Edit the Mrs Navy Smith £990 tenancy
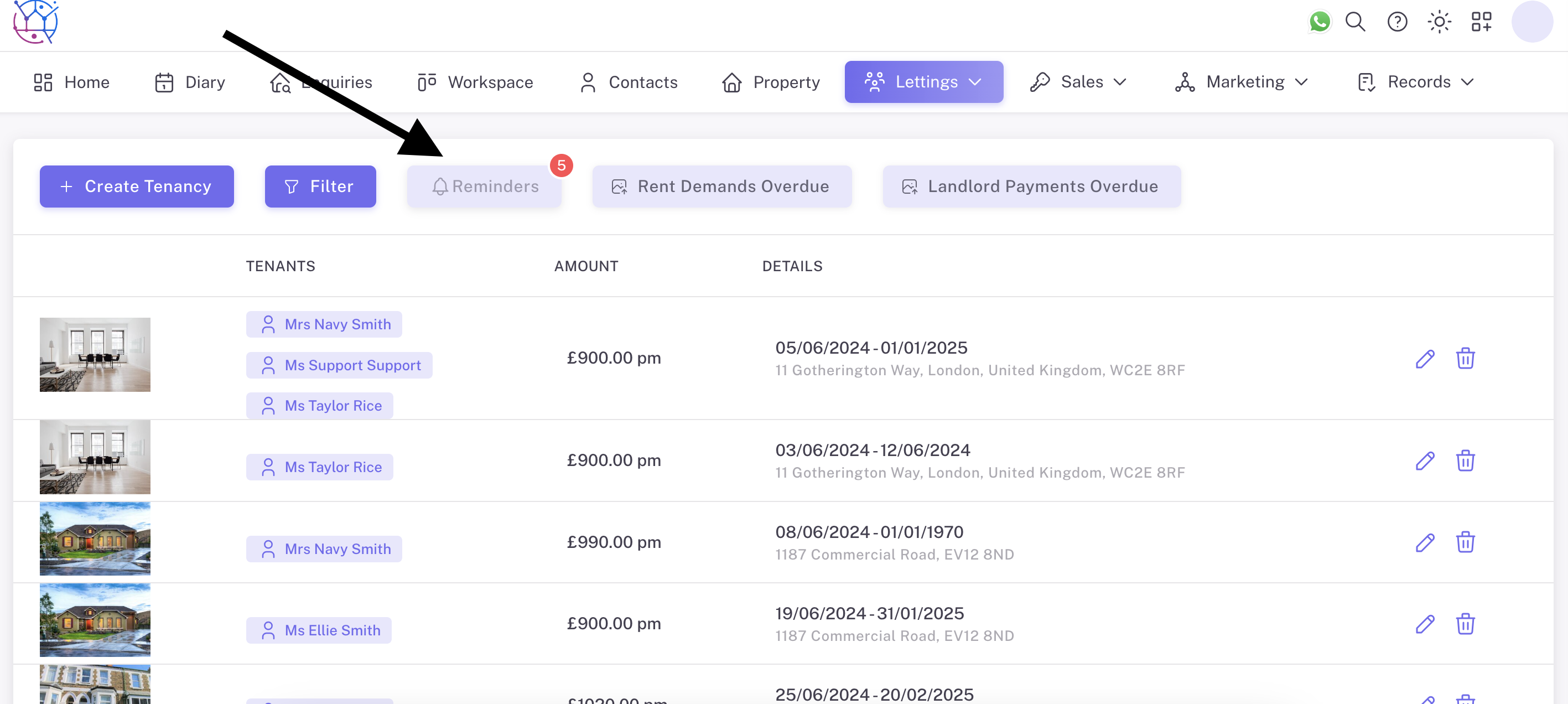The image size is (1568, 704). 1424,542
